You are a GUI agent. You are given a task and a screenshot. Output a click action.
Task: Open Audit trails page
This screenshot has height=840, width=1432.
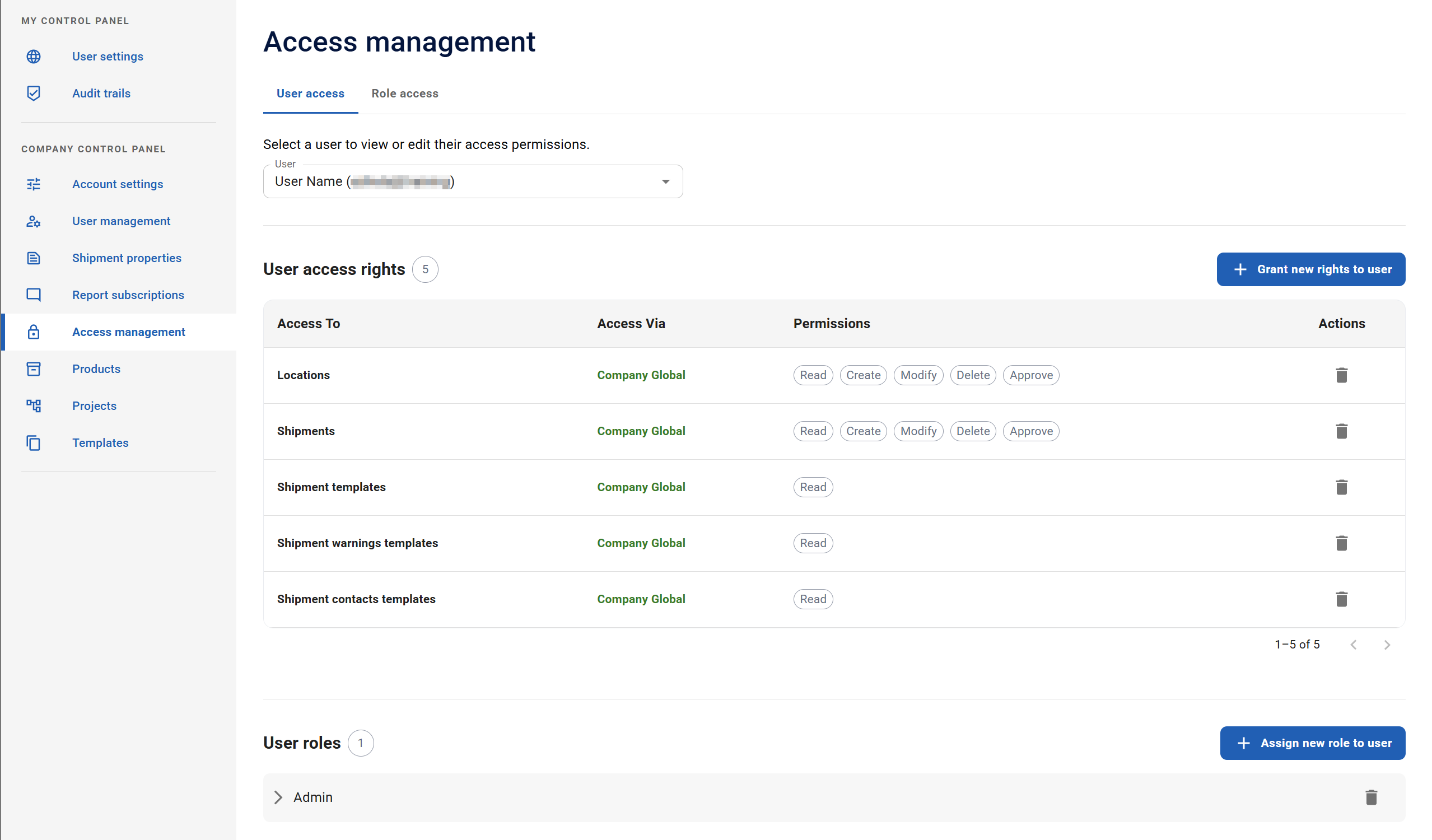tap(101, 93)
